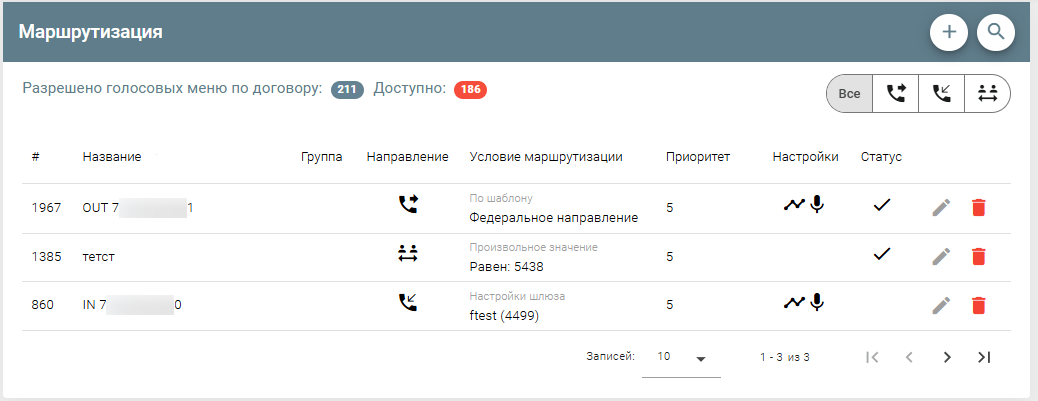Select the Все filter toggle
The image size is (1038, 401).
click(x=849, y=94)
